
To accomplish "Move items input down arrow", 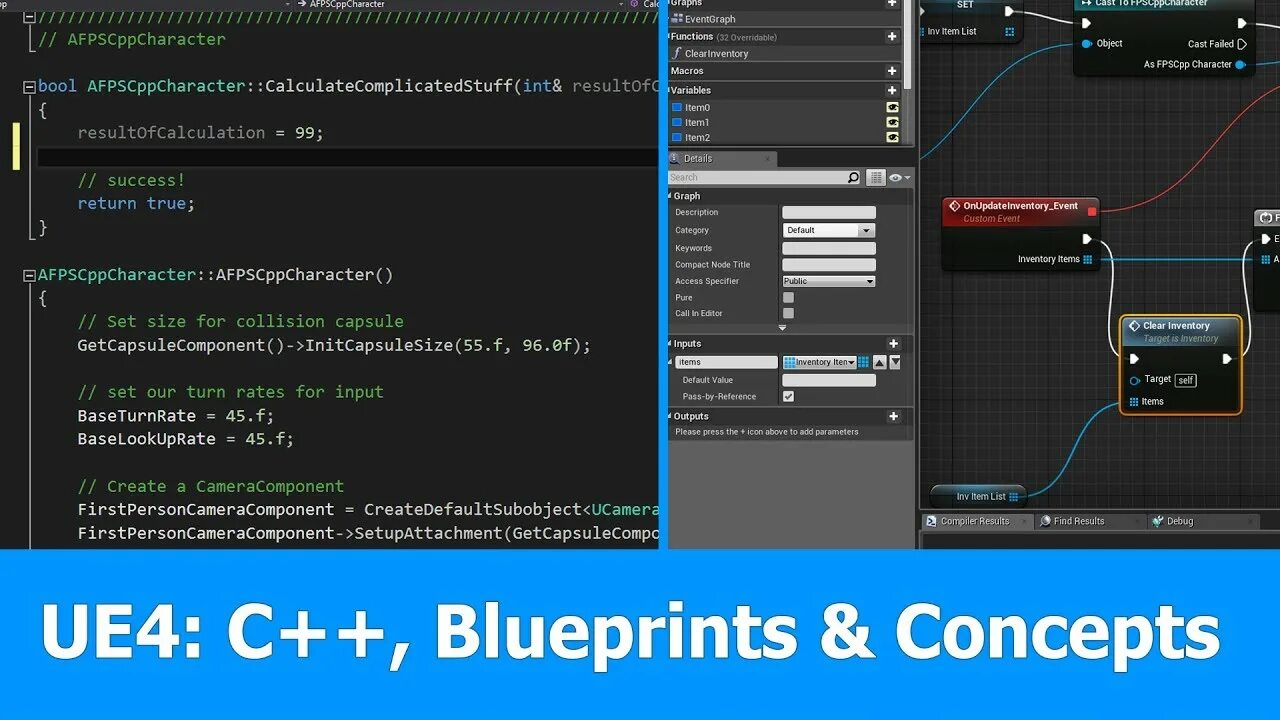I will [x=895, y=362].
